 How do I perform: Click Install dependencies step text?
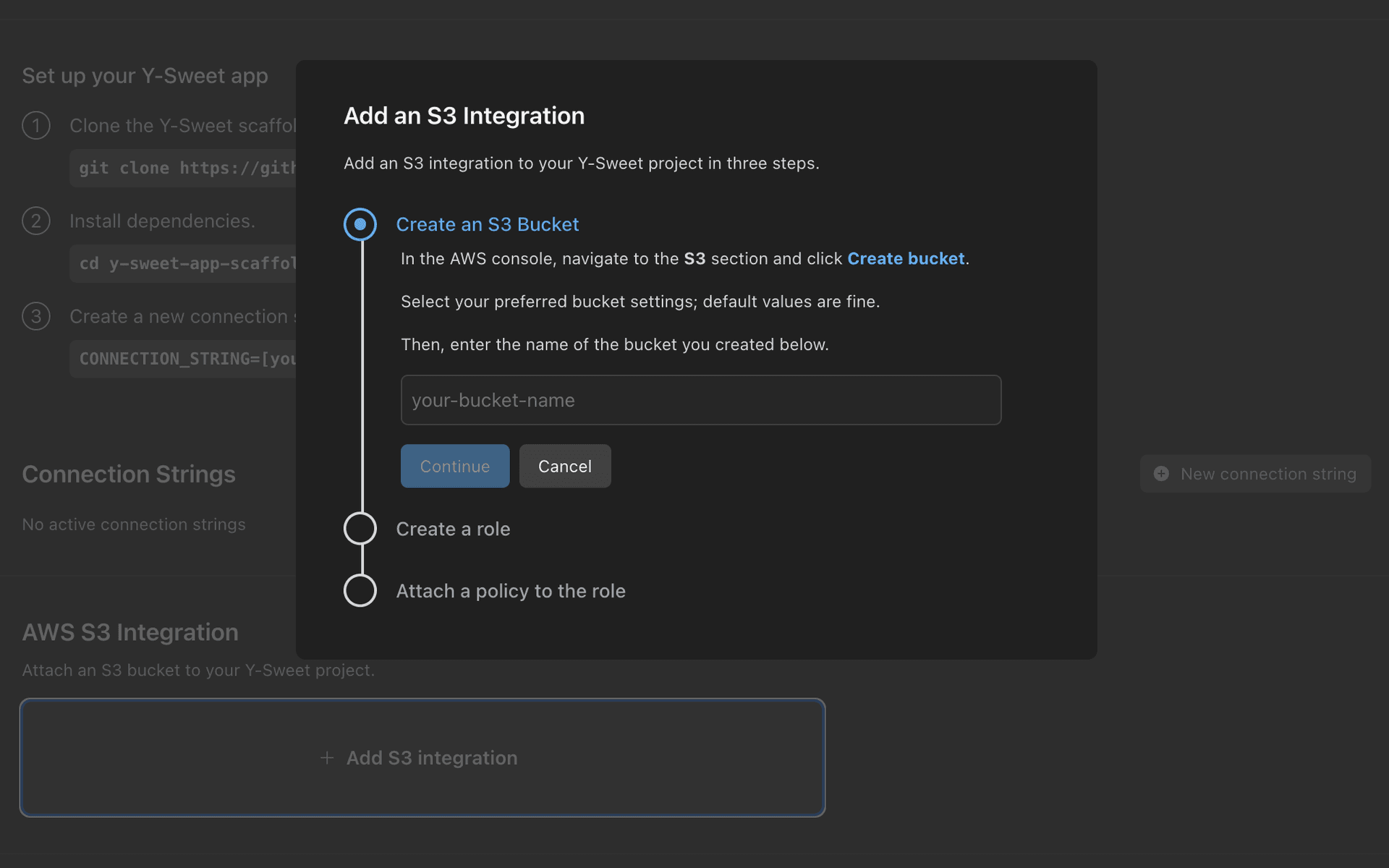(162, 221)
